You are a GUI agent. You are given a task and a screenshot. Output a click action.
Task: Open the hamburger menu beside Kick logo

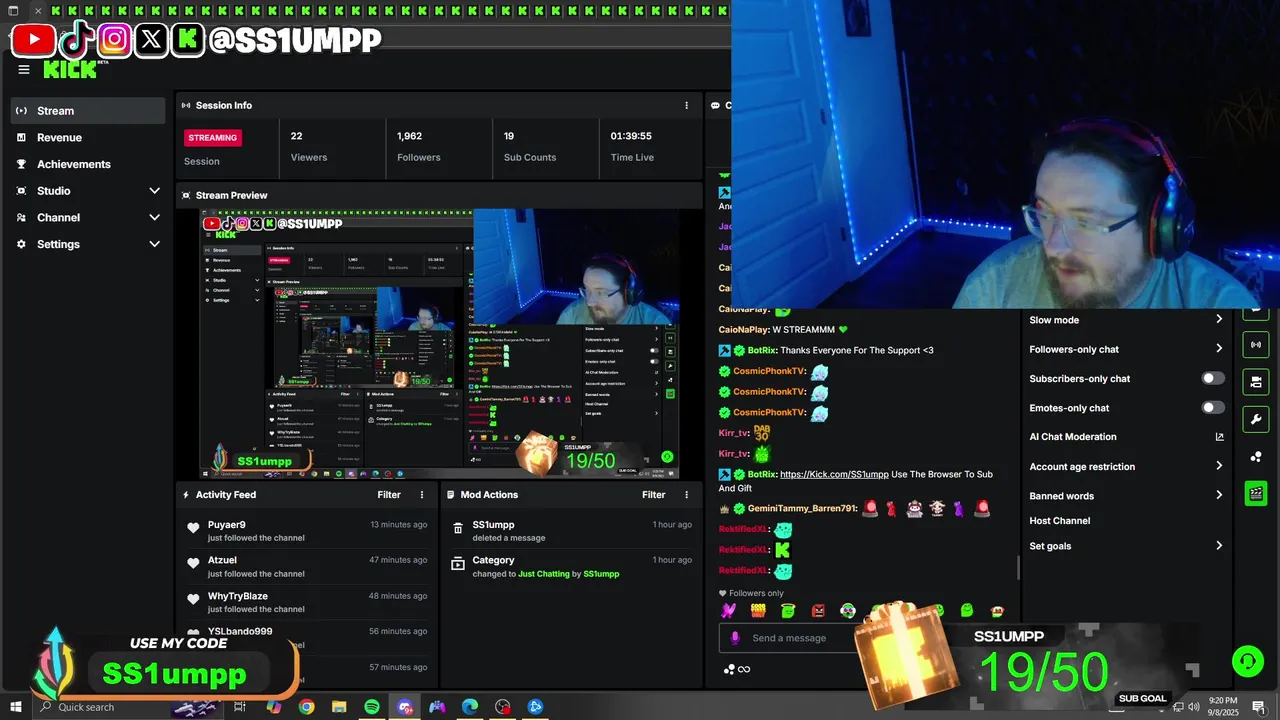click(24, 69)
